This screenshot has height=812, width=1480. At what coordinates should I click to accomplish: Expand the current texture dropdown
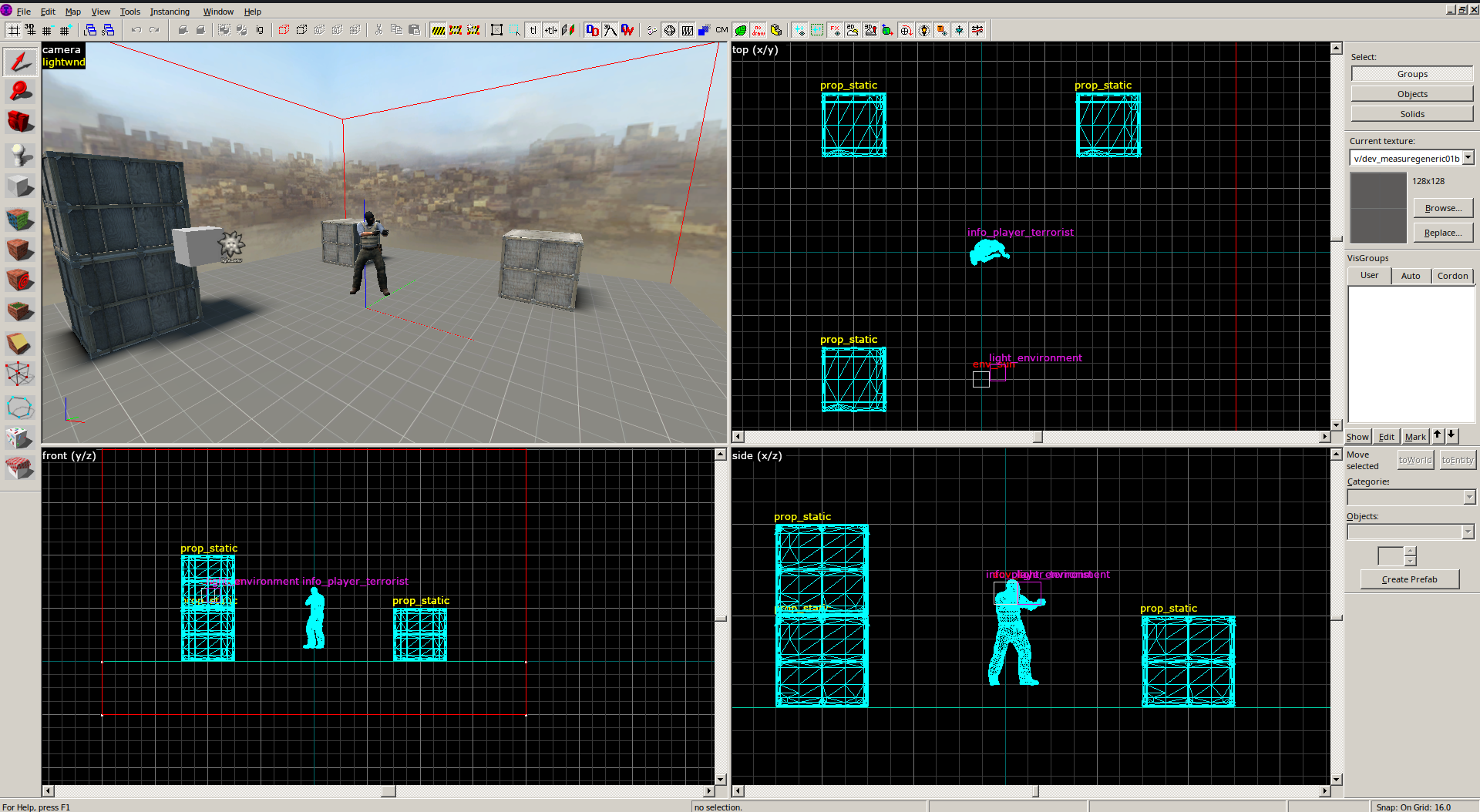1468,157
